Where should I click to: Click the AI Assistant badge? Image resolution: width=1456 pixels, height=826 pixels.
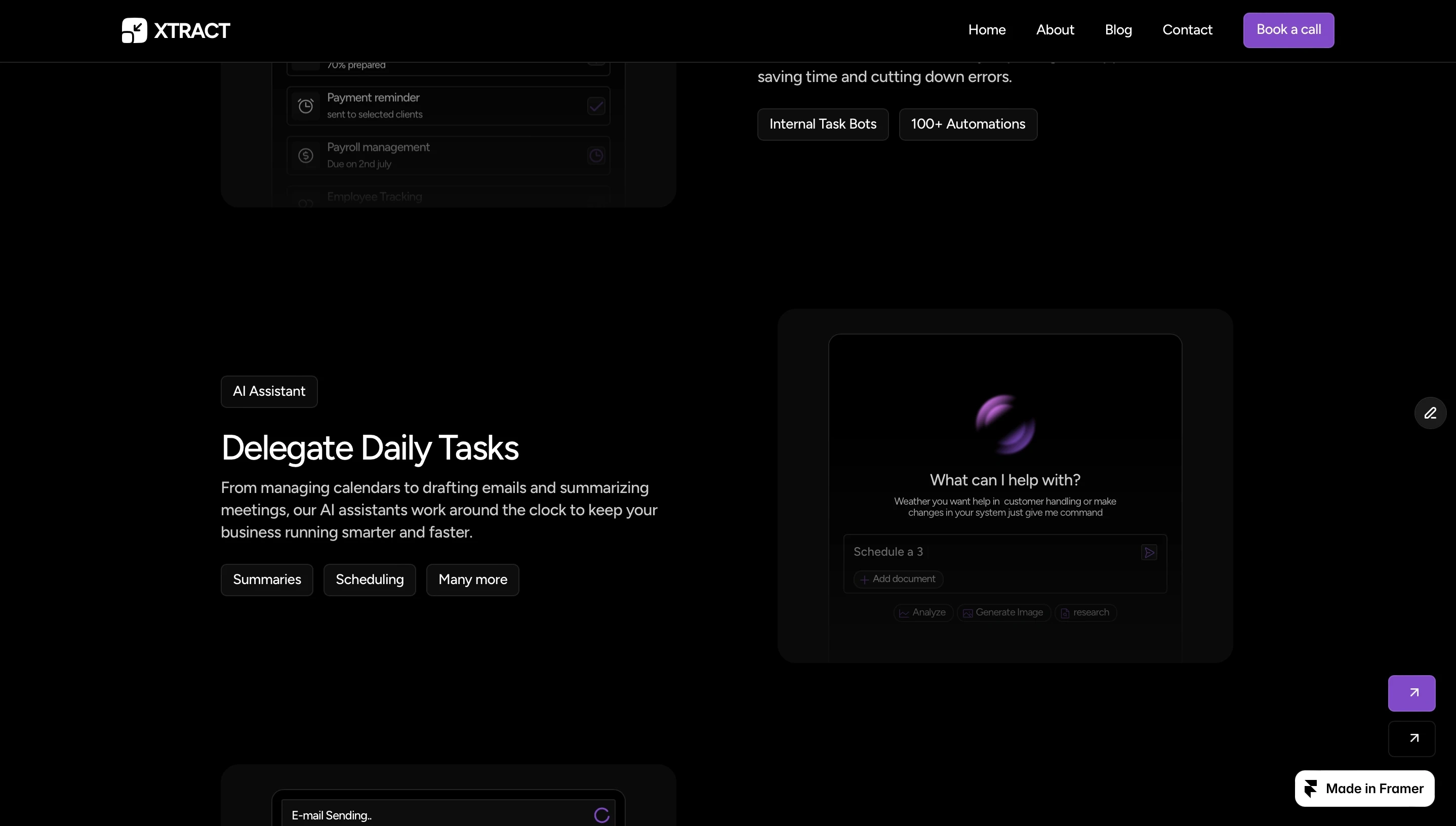click(x=269, y=391)
